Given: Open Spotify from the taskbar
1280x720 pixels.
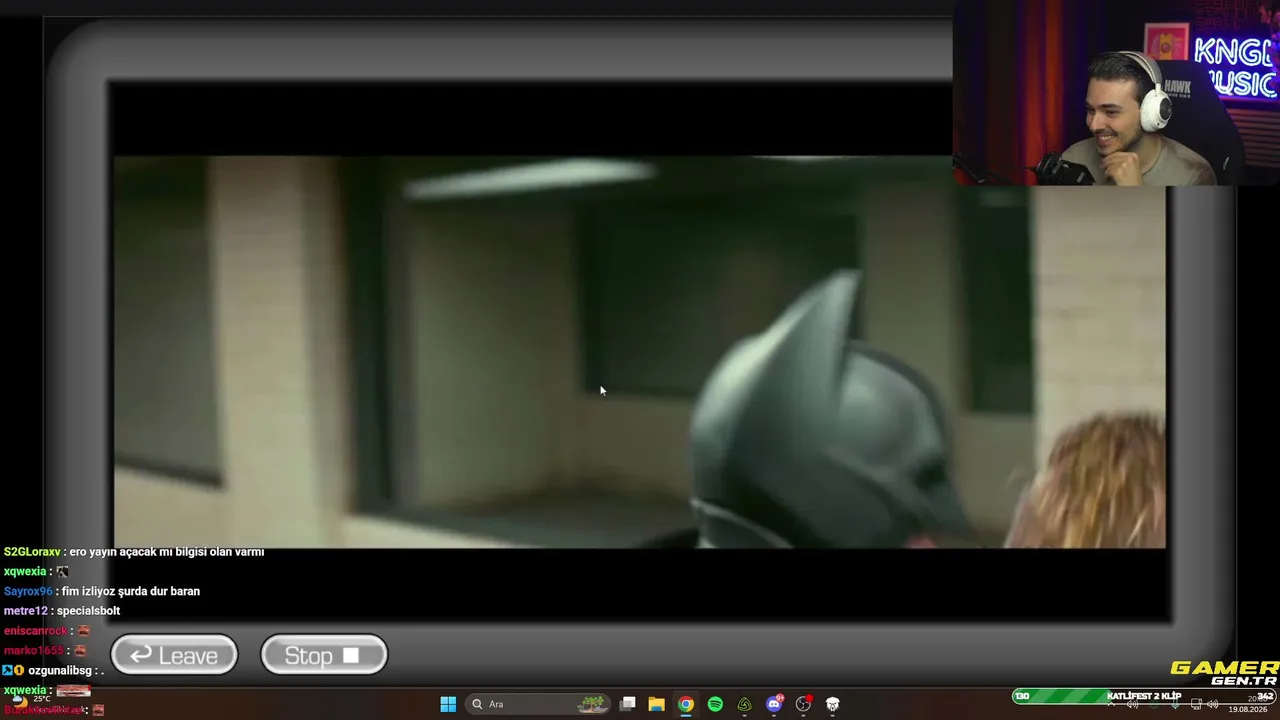Looking at the screenshot, I should pyautogui.click(x=715, y=704).
